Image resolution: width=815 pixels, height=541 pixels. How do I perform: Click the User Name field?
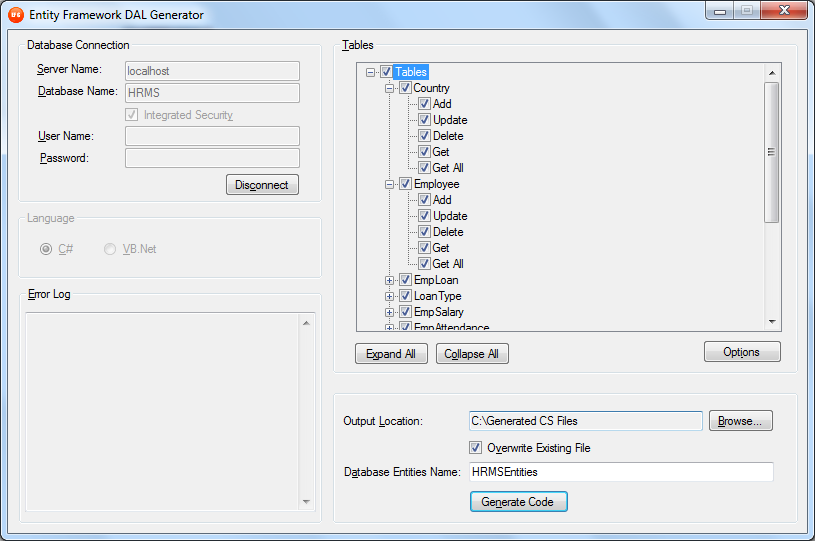click(212, 136)
